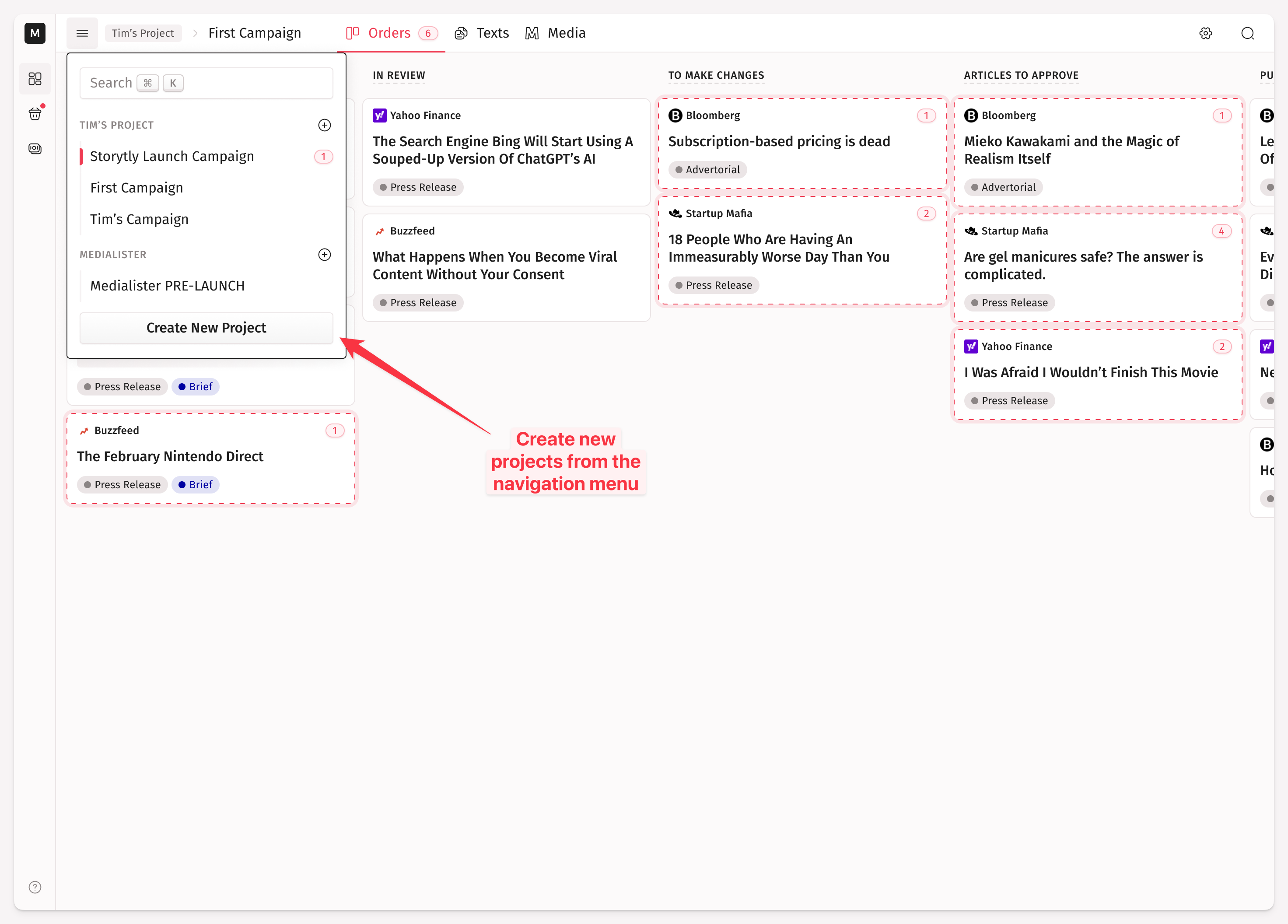Screen dimensions: 1288x924
Task: Click Create New Project button
Action: (x=206, y=328)
